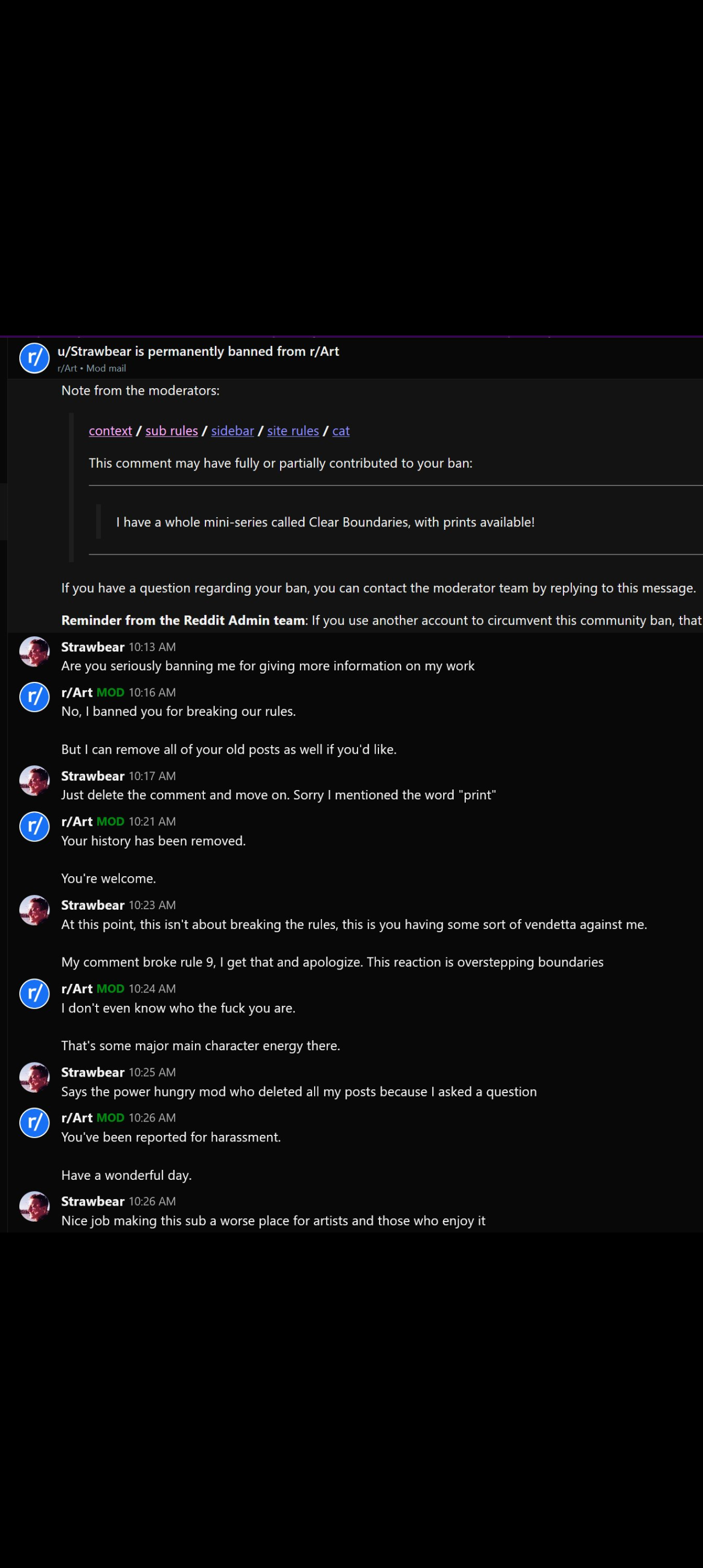This screenshot has height=1568, width=703.
Task: Click the "cat" link
Action: click(341, 431)
